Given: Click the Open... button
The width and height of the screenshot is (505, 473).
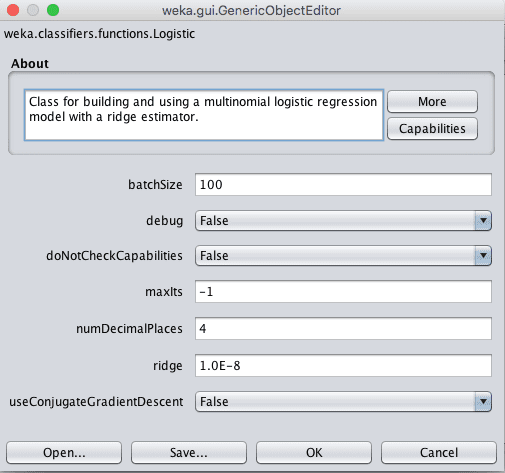Looking at the screenshot, I should (x=64, y=453).
